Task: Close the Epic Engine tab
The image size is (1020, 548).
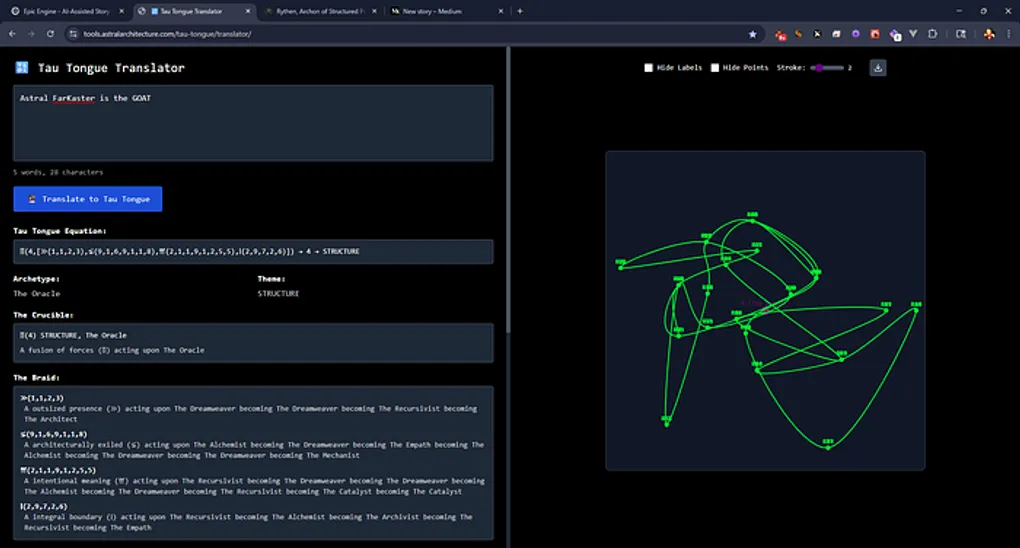Action: point(122,11)
